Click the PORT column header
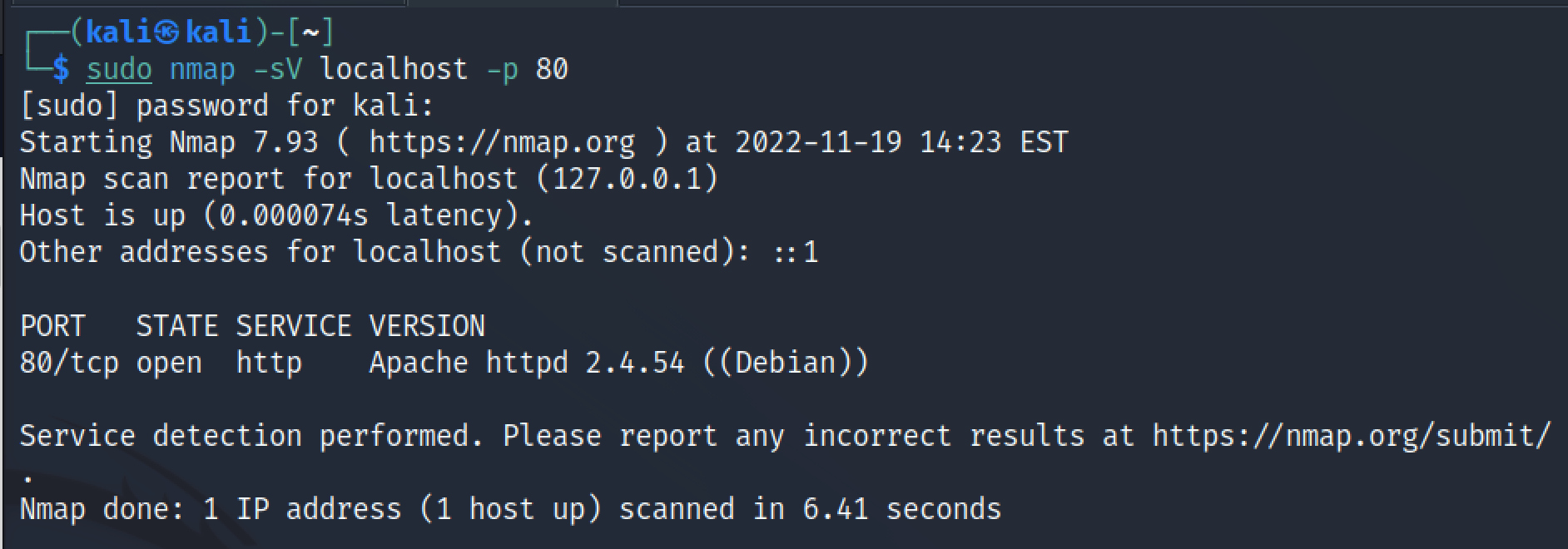 point(52,325)
